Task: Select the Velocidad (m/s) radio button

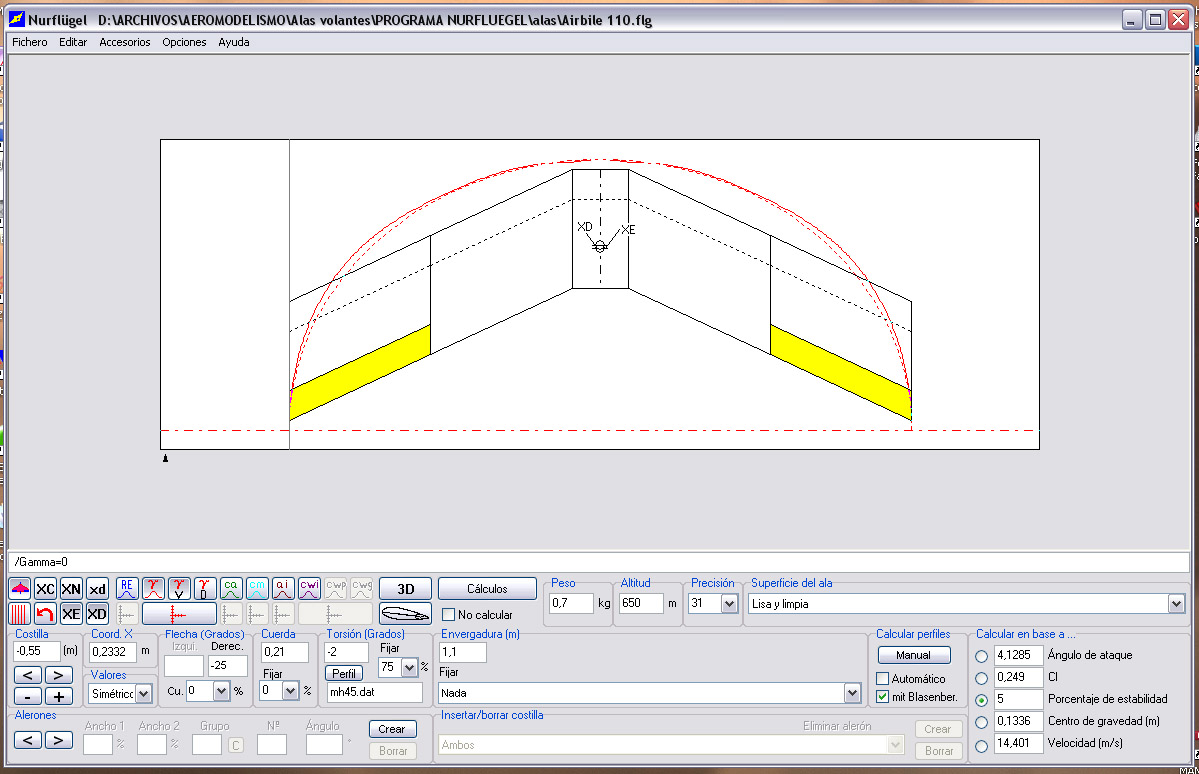Action: (981, 744)
